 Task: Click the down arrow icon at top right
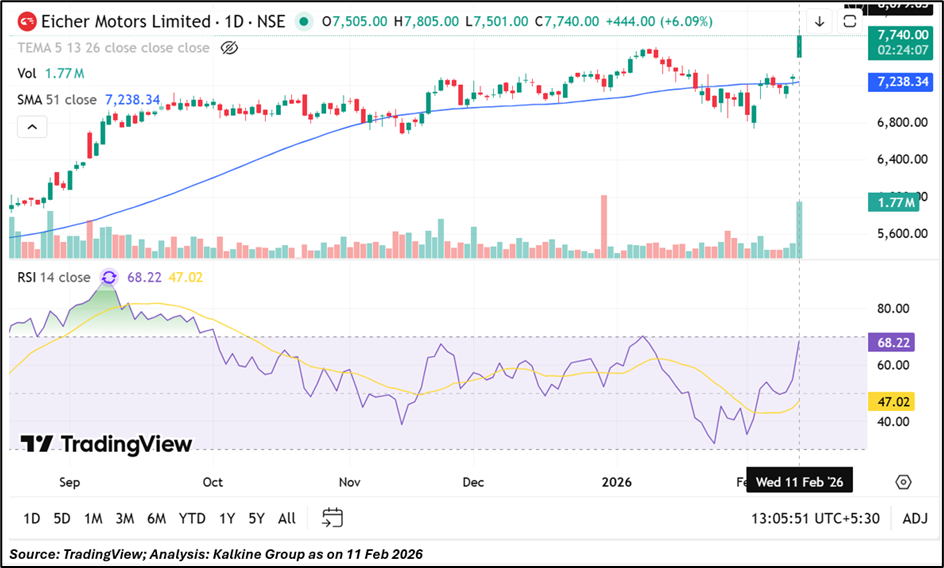tap(820, 21)
